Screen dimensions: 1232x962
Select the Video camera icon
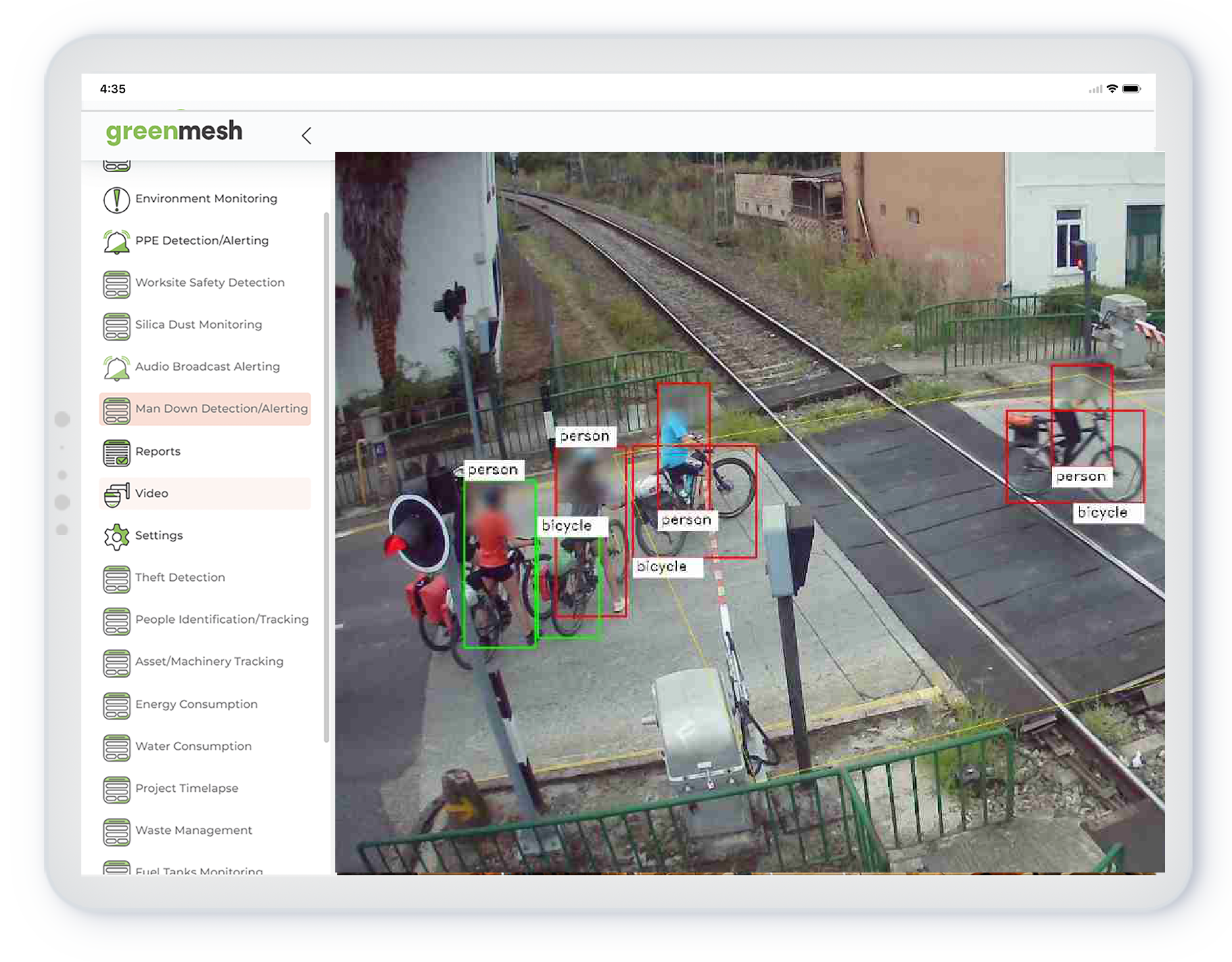[116, 493]
